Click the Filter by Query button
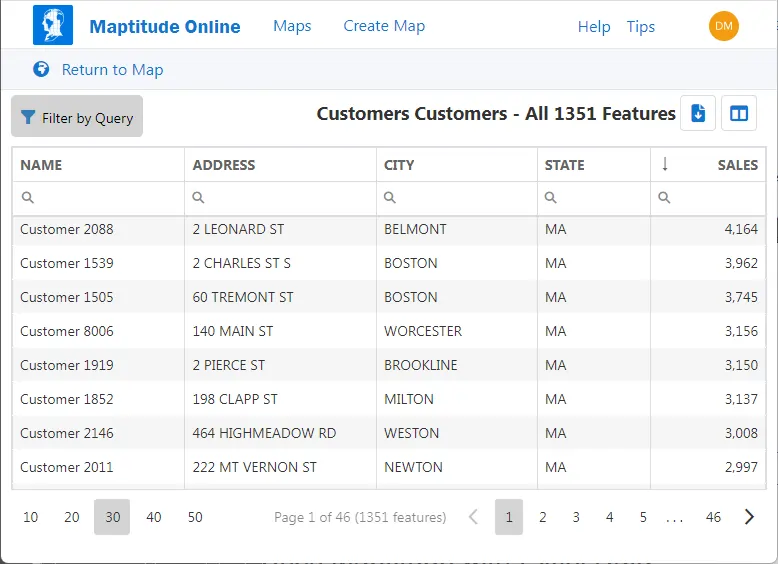Viewport: 778px width, 564px height. pyautogui.click(x=77, y=117)
